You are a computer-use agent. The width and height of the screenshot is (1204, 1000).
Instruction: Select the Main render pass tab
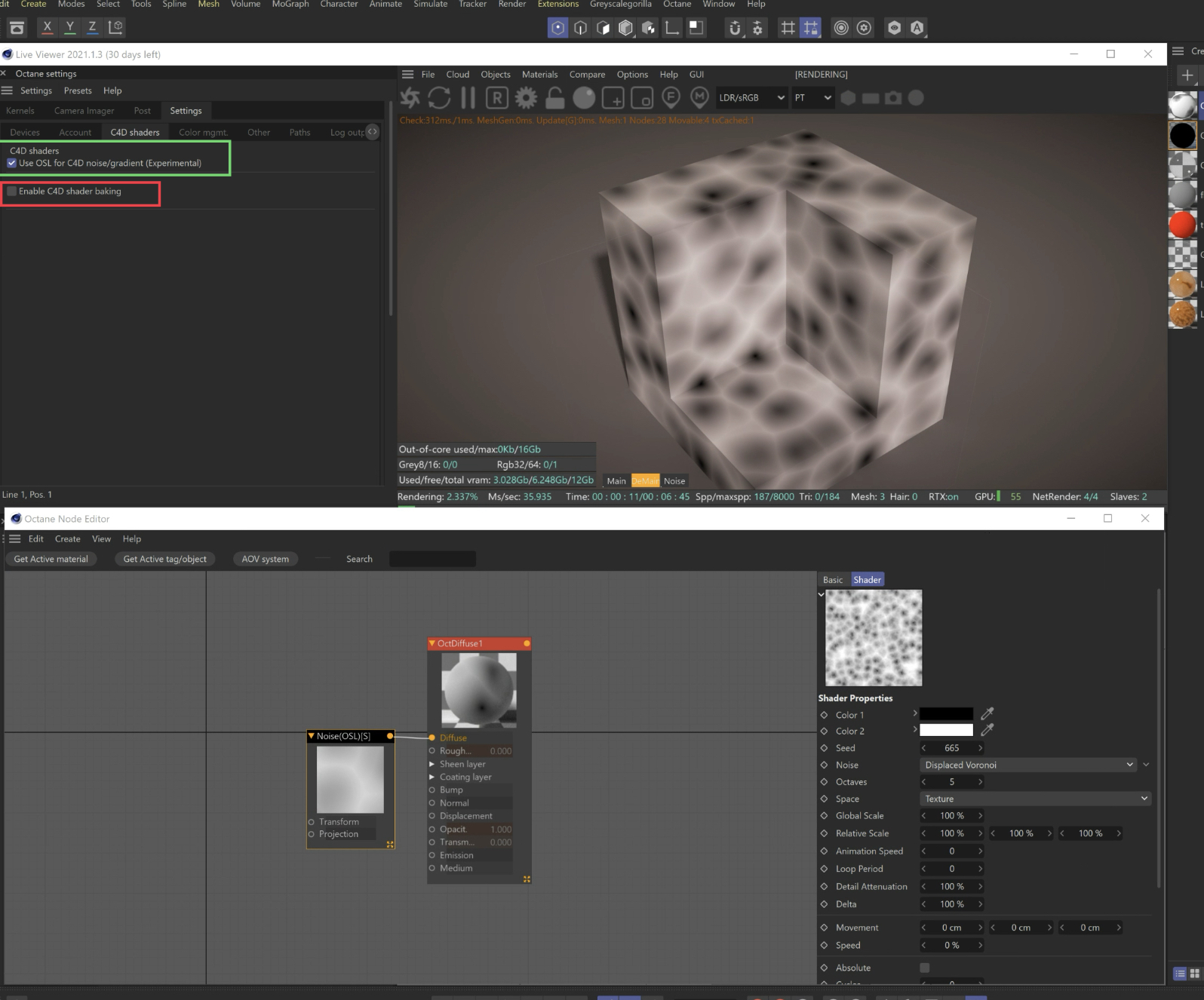click(x=616, y=481)
